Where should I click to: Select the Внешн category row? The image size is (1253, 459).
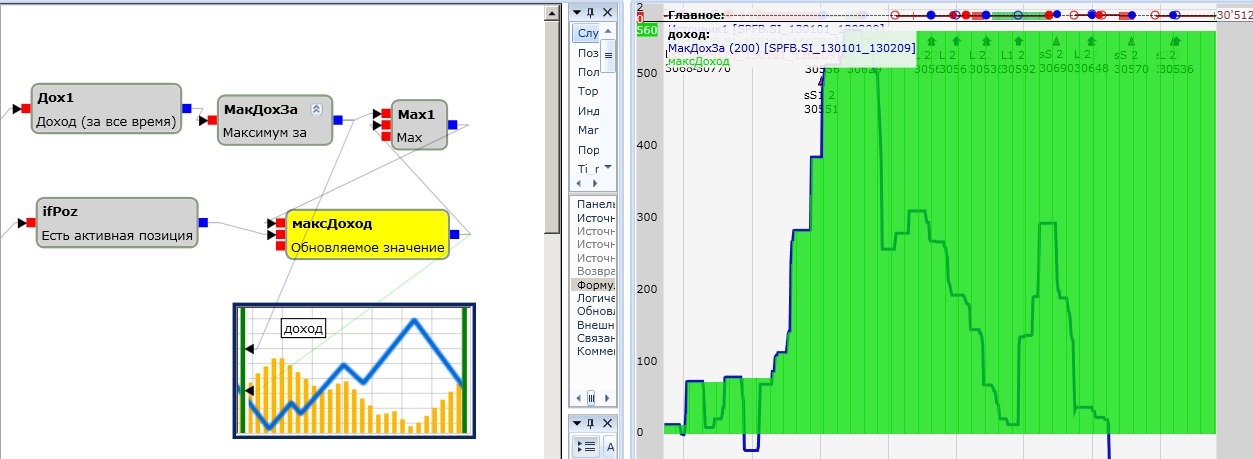pyautogui.click(x=595, y=325)
